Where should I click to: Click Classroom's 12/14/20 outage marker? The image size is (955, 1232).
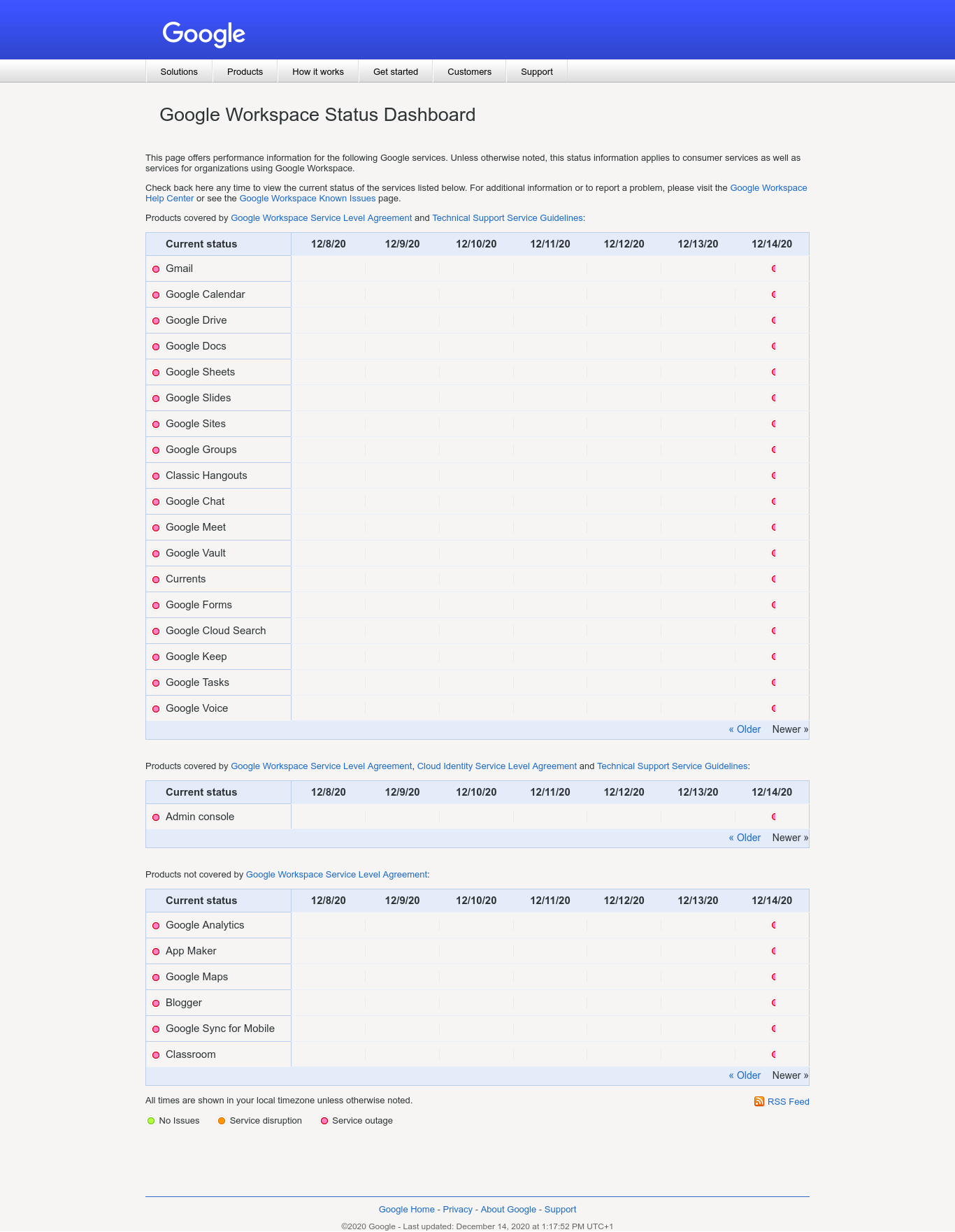coord(774,1054)
